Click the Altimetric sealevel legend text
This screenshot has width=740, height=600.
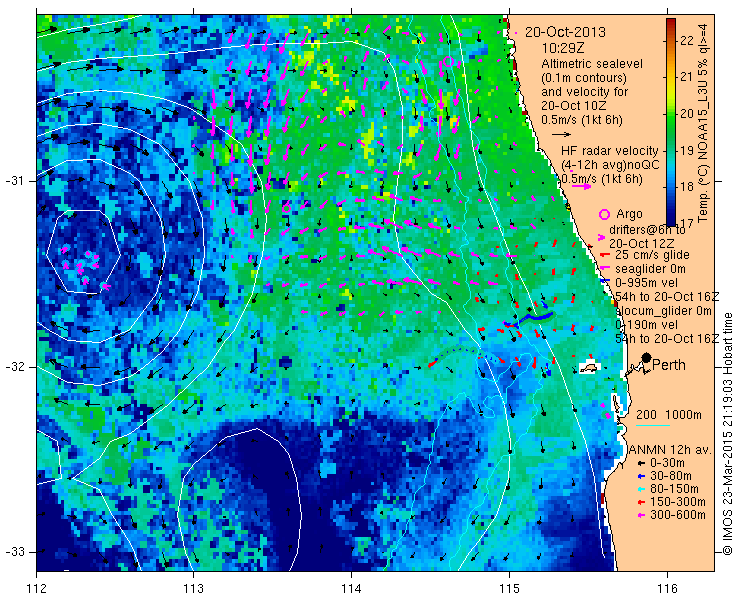592,64
